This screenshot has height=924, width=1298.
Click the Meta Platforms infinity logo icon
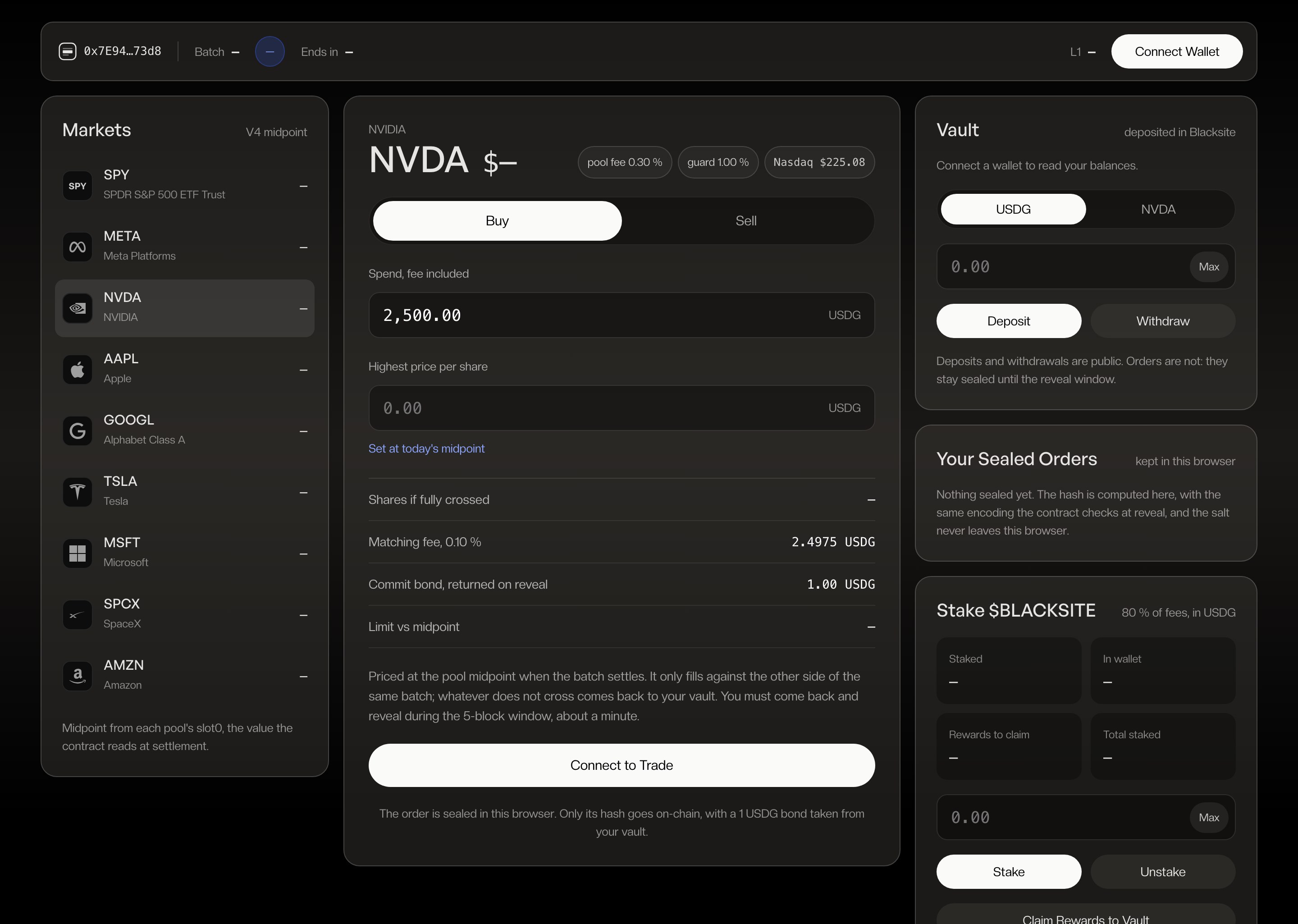coord(78,247)
